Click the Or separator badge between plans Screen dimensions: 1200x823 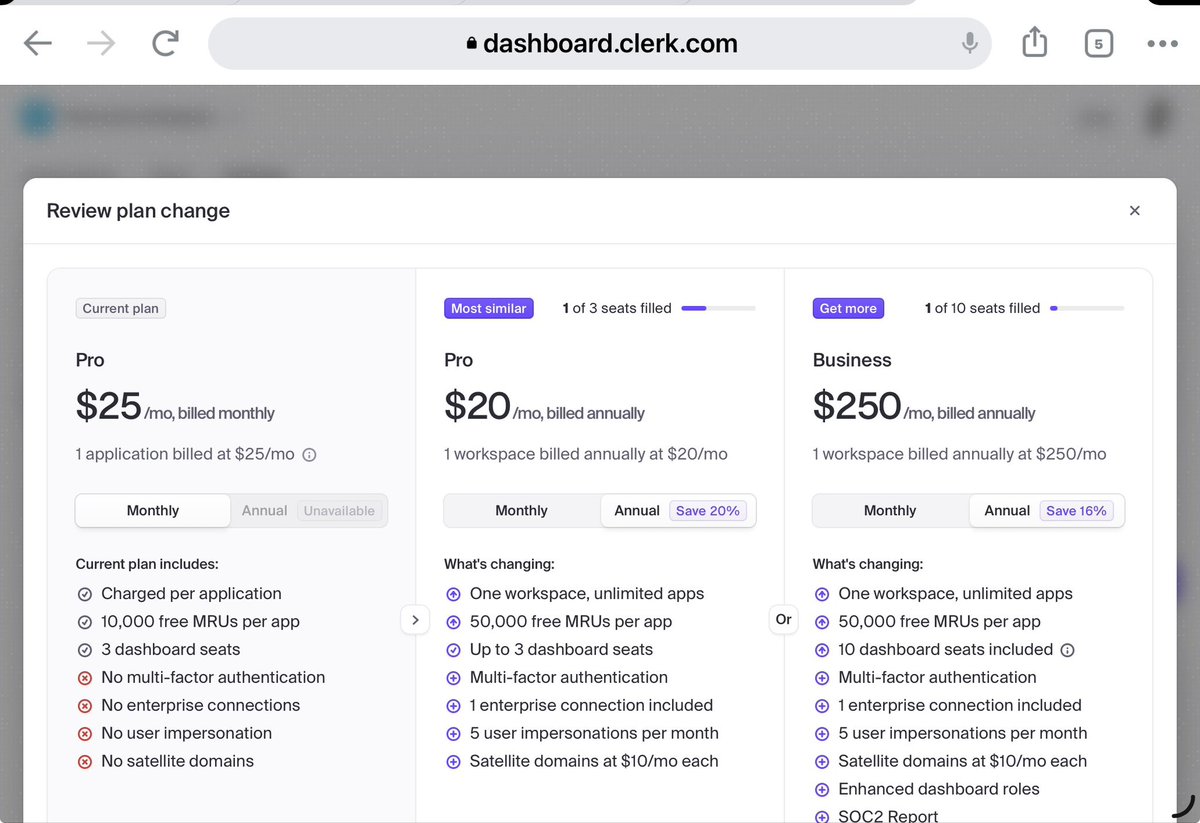pos(784,620)
